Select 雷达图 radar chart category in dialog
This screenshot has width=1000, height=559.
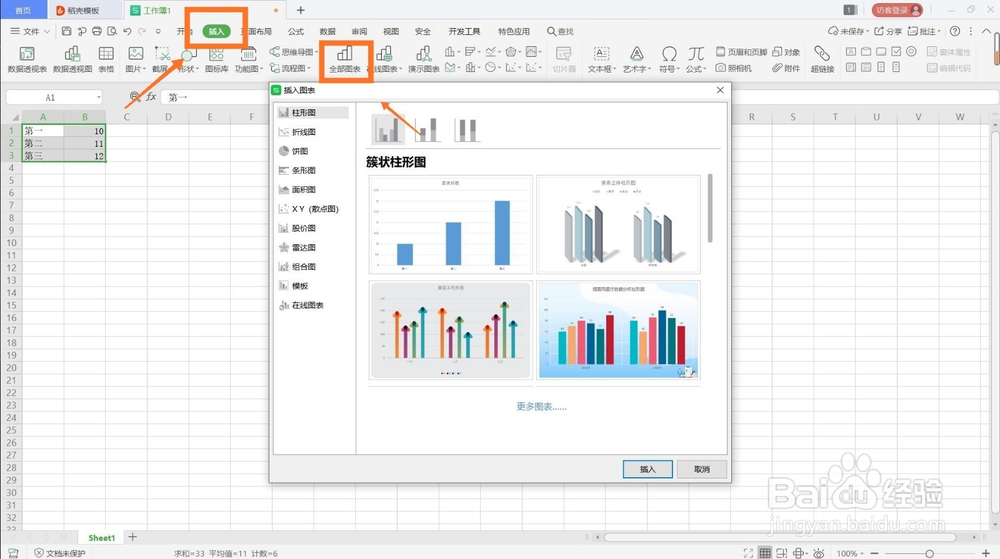(x=312, y=247)
